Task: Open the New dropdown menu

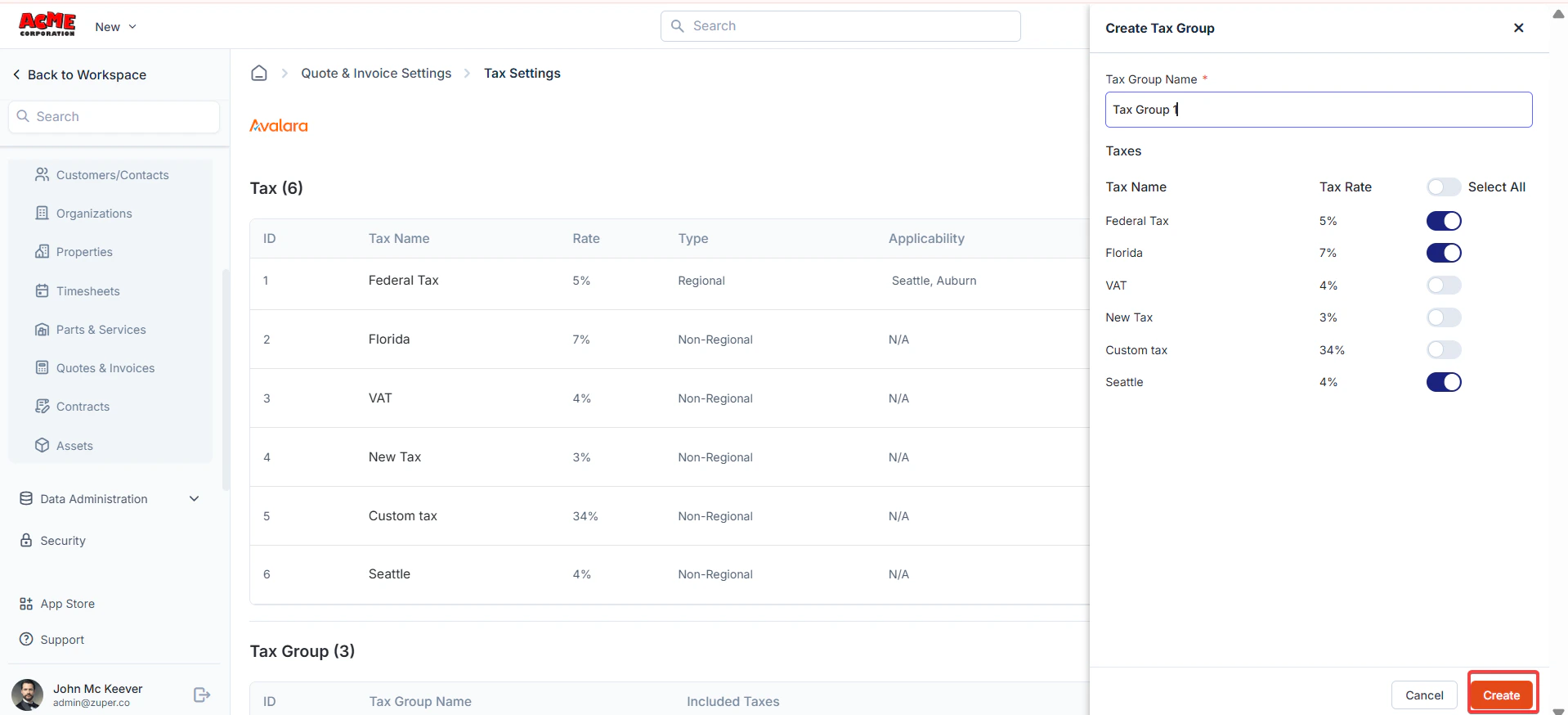Action: tap(115, 27)
